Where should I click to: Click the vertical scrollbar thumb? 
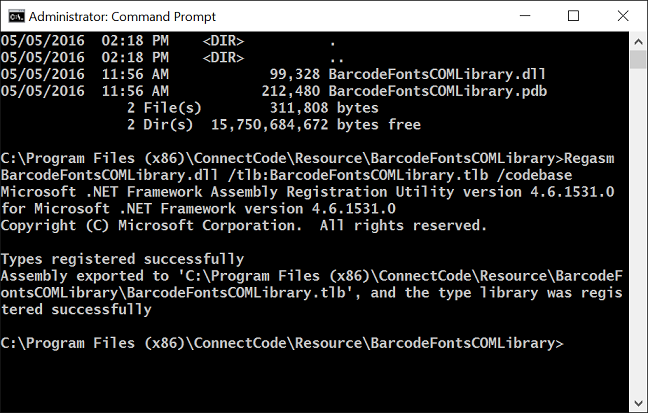(638, 60)
